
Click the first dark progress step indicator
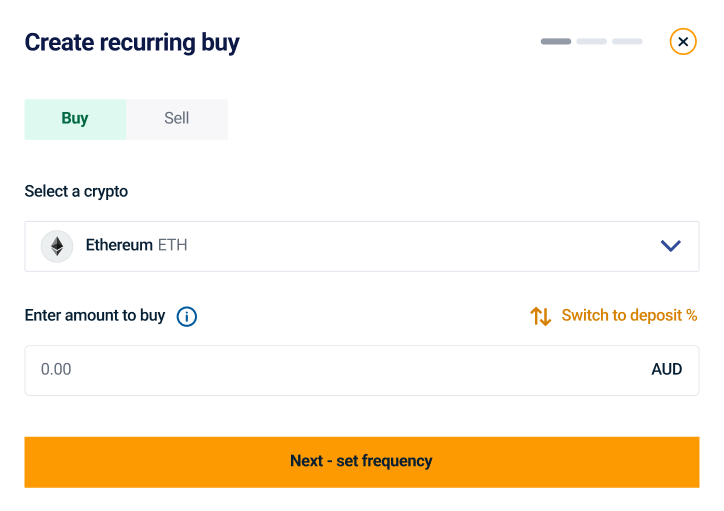[x=556, y=41]
